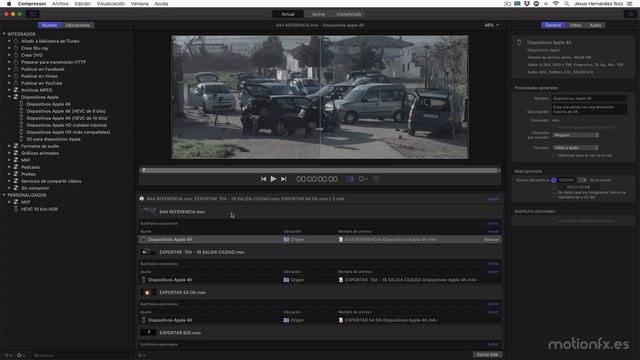Click the info icon at the left of the batch header
The width and height of the screenshot is (640, 360).
click(x=142, y=199)
